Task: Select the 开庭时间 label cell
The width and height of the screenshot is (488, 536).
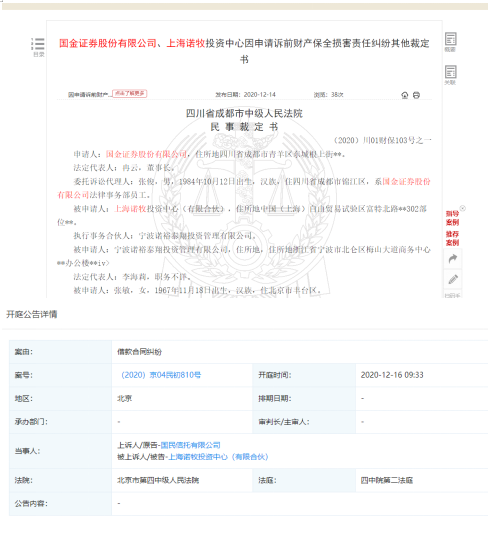Action: click(304, 375)
